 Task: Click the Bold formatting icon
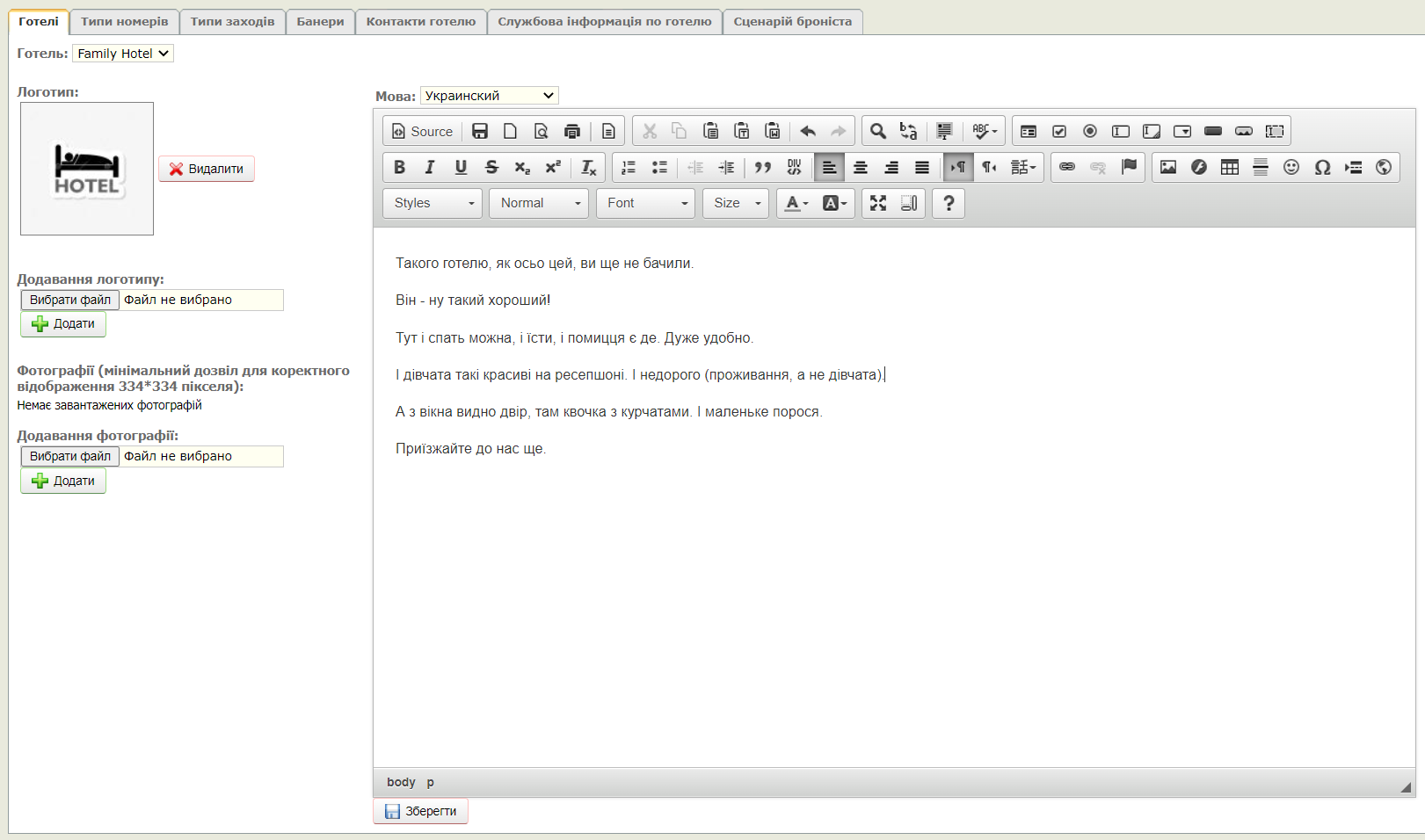[399, 167]
